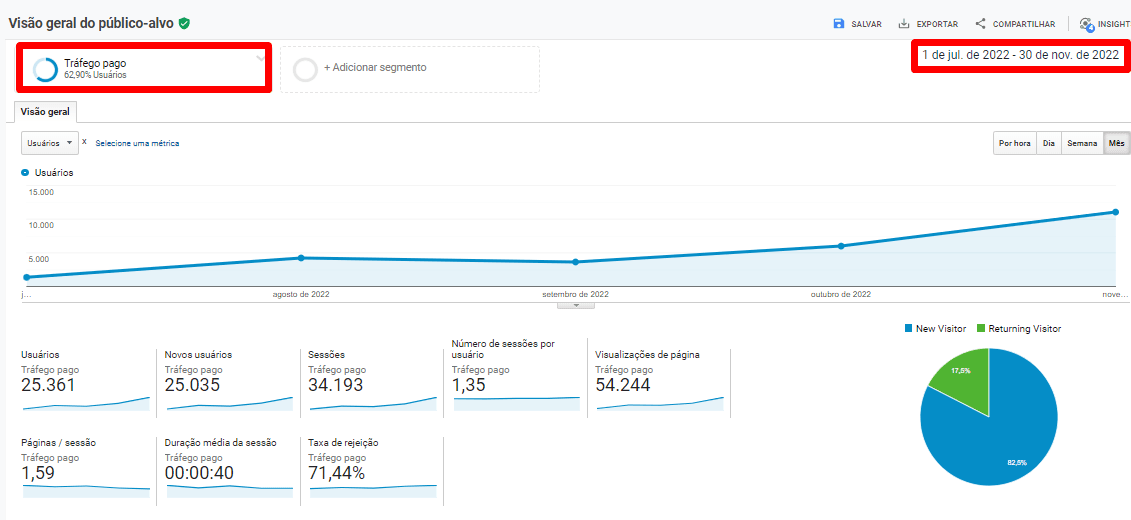Click the Tráfego pago donut icon
The image size is (1131, 520).
click(x=45, y=69)
